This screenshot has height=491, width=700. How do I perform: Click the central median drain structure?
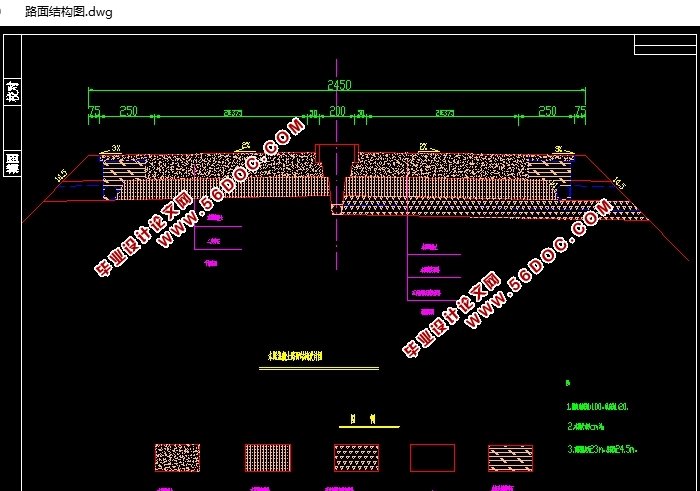(x=337, y=179)
